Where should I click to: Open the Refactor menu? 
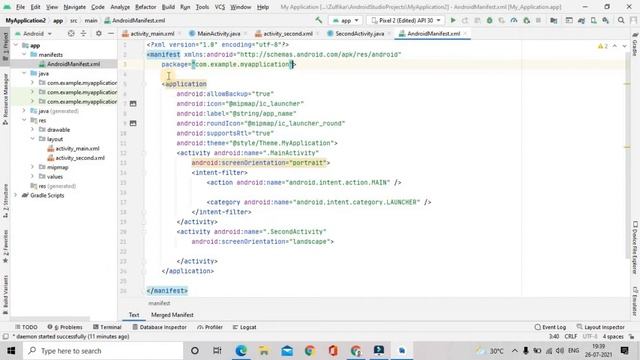point(145,7)
